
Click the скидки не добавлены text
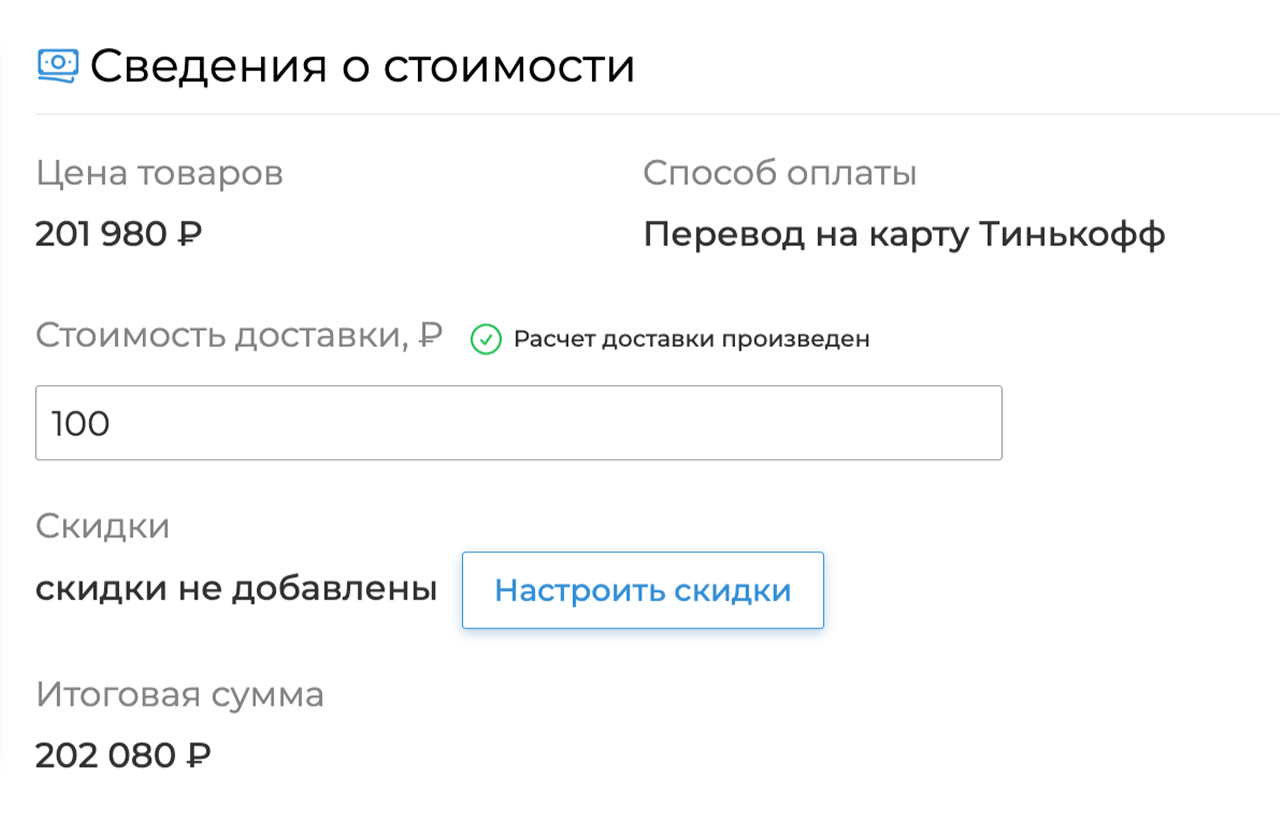coord(236,589)
